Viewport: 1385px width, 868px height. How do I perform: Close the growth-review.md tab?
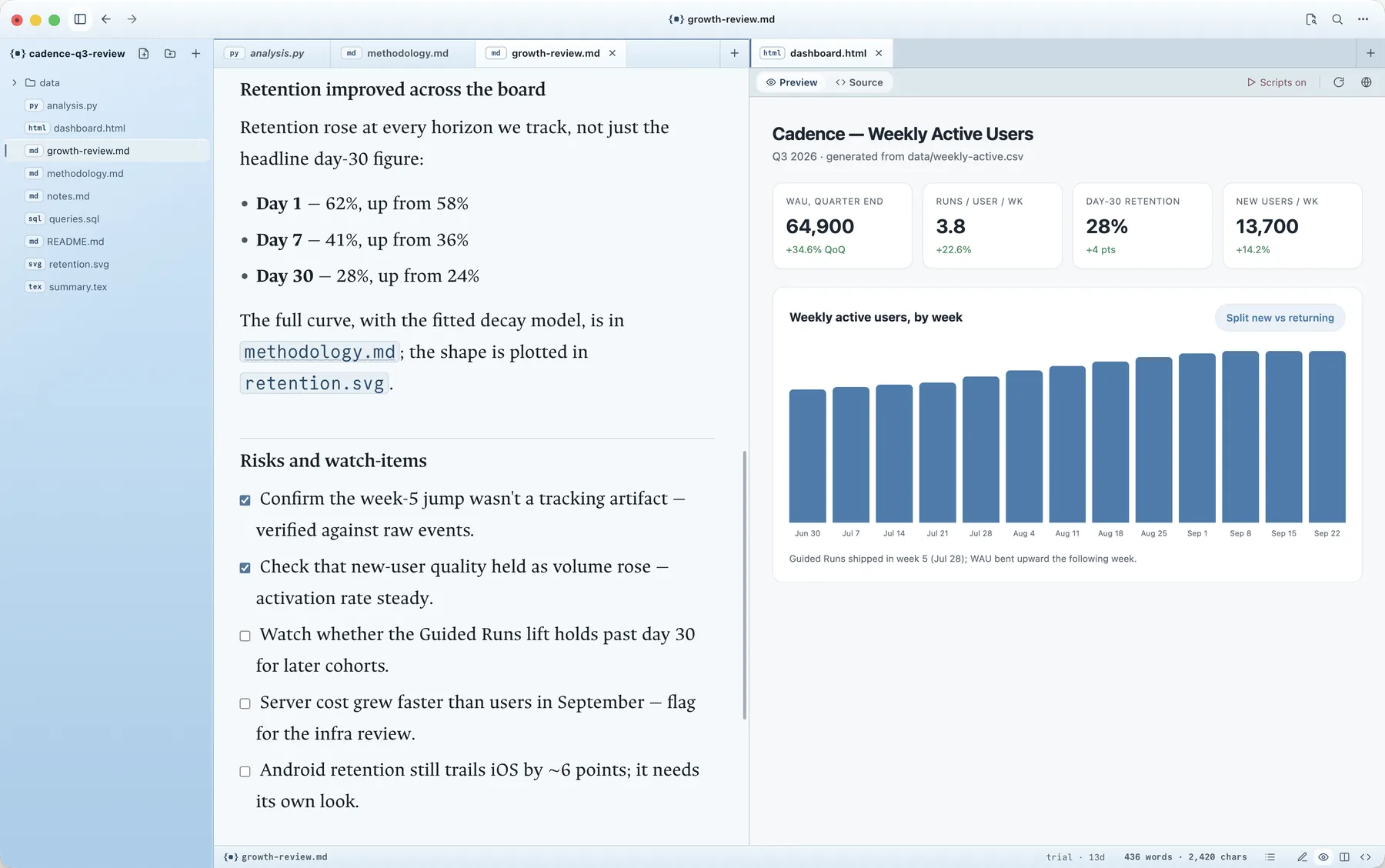coord(612,53)
